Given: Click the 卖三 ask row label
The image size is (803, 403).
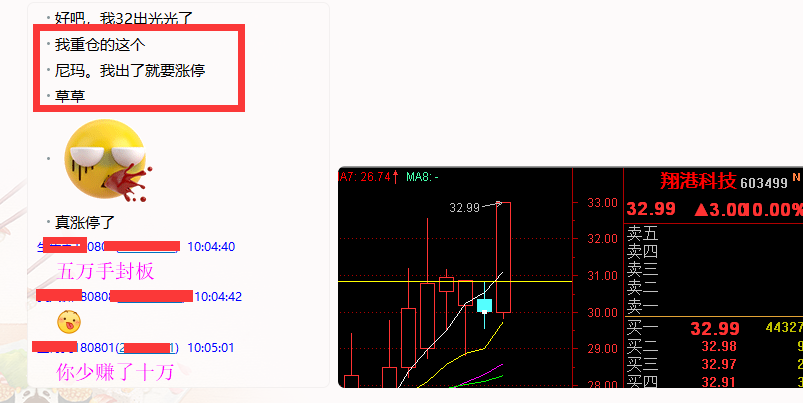Looking at the screenshot, I should 642,270.
